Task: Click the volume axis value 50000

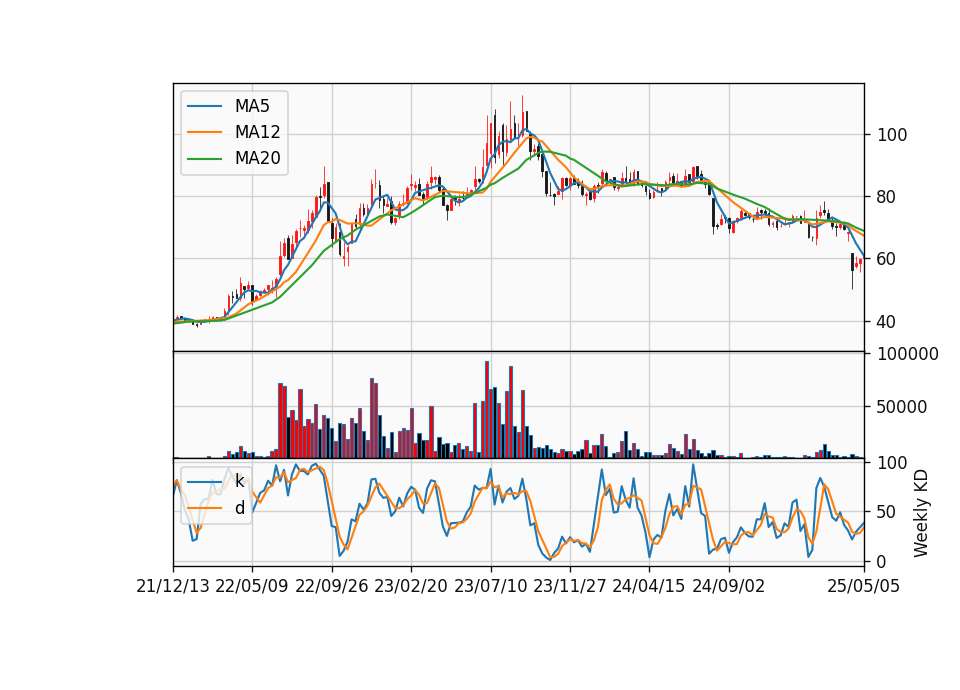Action: click(x=902, y=407)
